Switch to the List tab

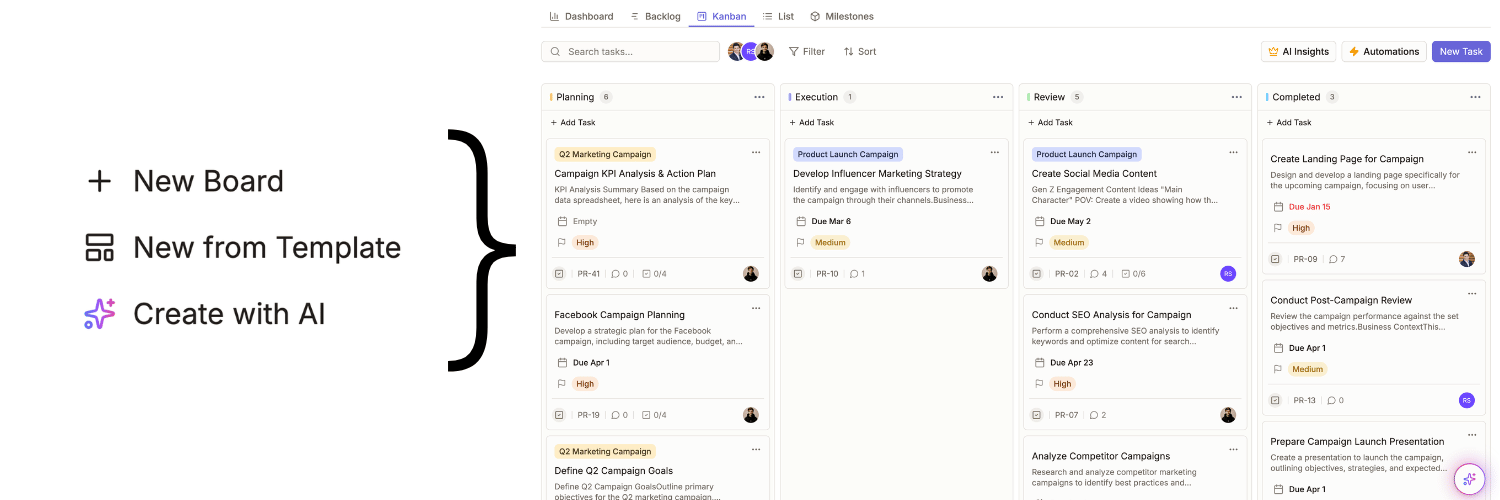(x=778, y=16)
